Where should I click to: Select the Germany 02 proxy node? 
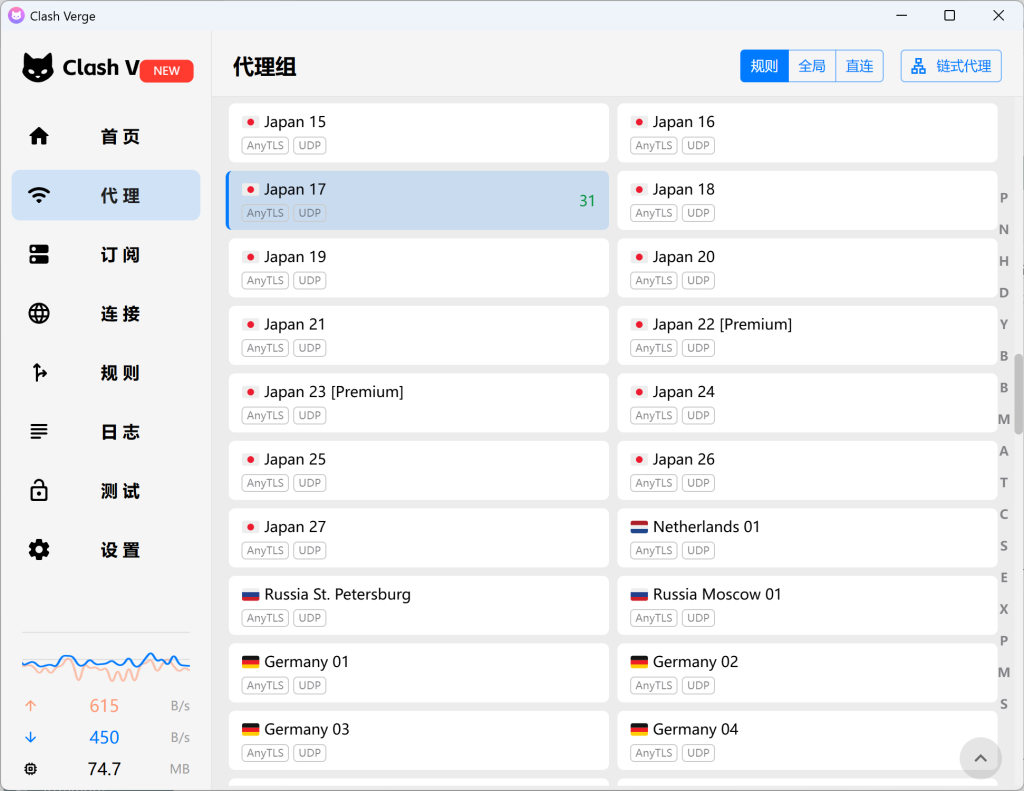click(807, 673)
